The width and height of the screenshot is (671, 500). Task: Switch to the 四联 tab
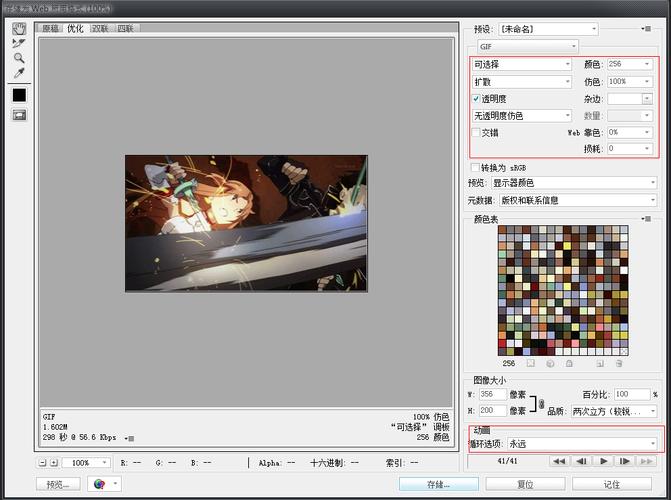click(x=125, y=28)
